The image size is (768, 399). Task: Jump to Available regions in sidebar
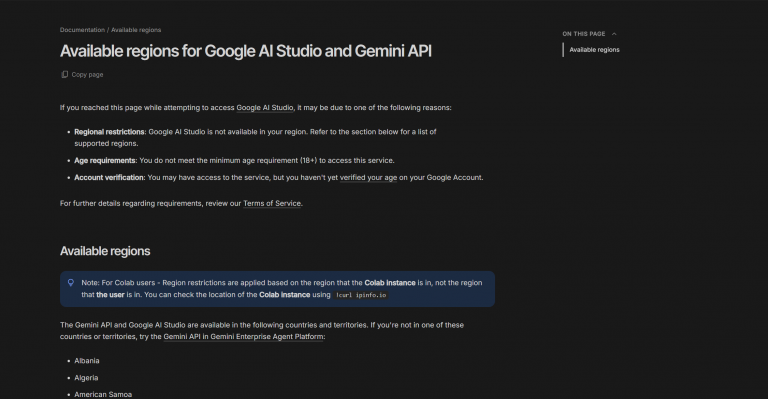pyautogui.click(x=594, y=49)
